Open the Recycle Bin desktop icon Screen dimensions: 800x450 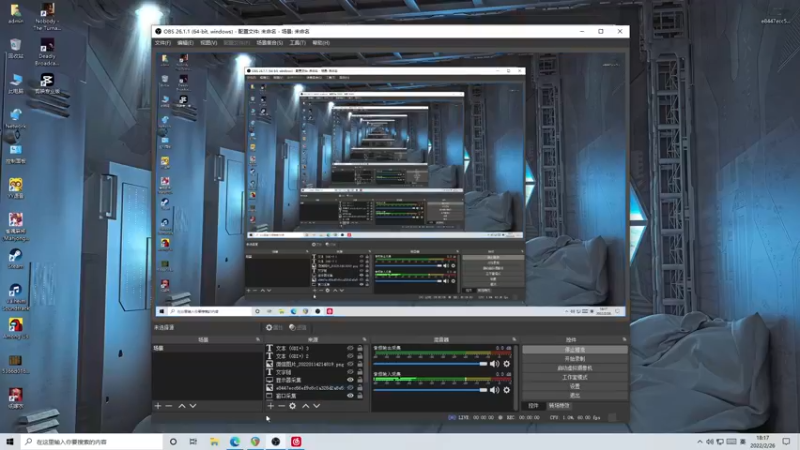(15, 48)
